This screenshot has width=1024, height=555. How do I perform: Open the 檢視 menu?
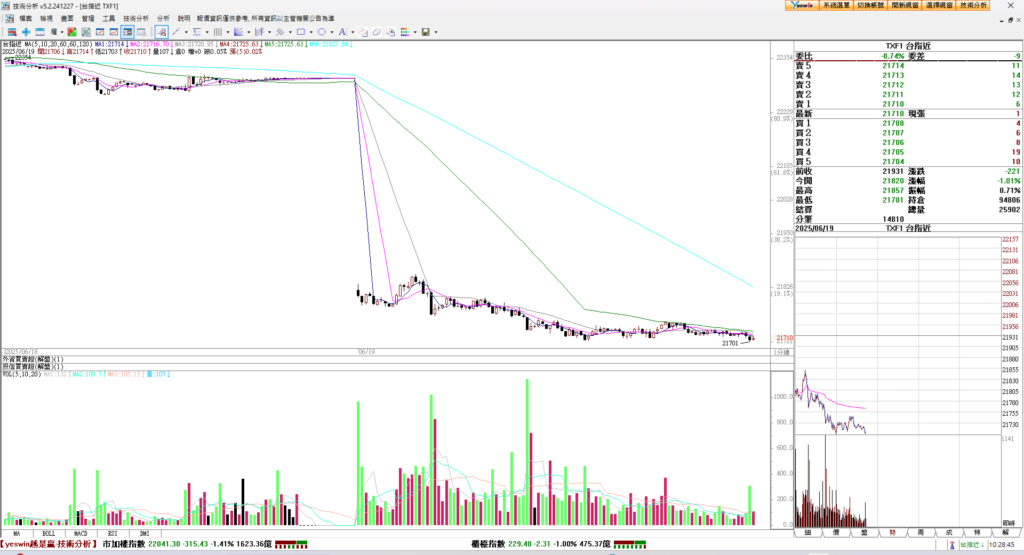46,18
